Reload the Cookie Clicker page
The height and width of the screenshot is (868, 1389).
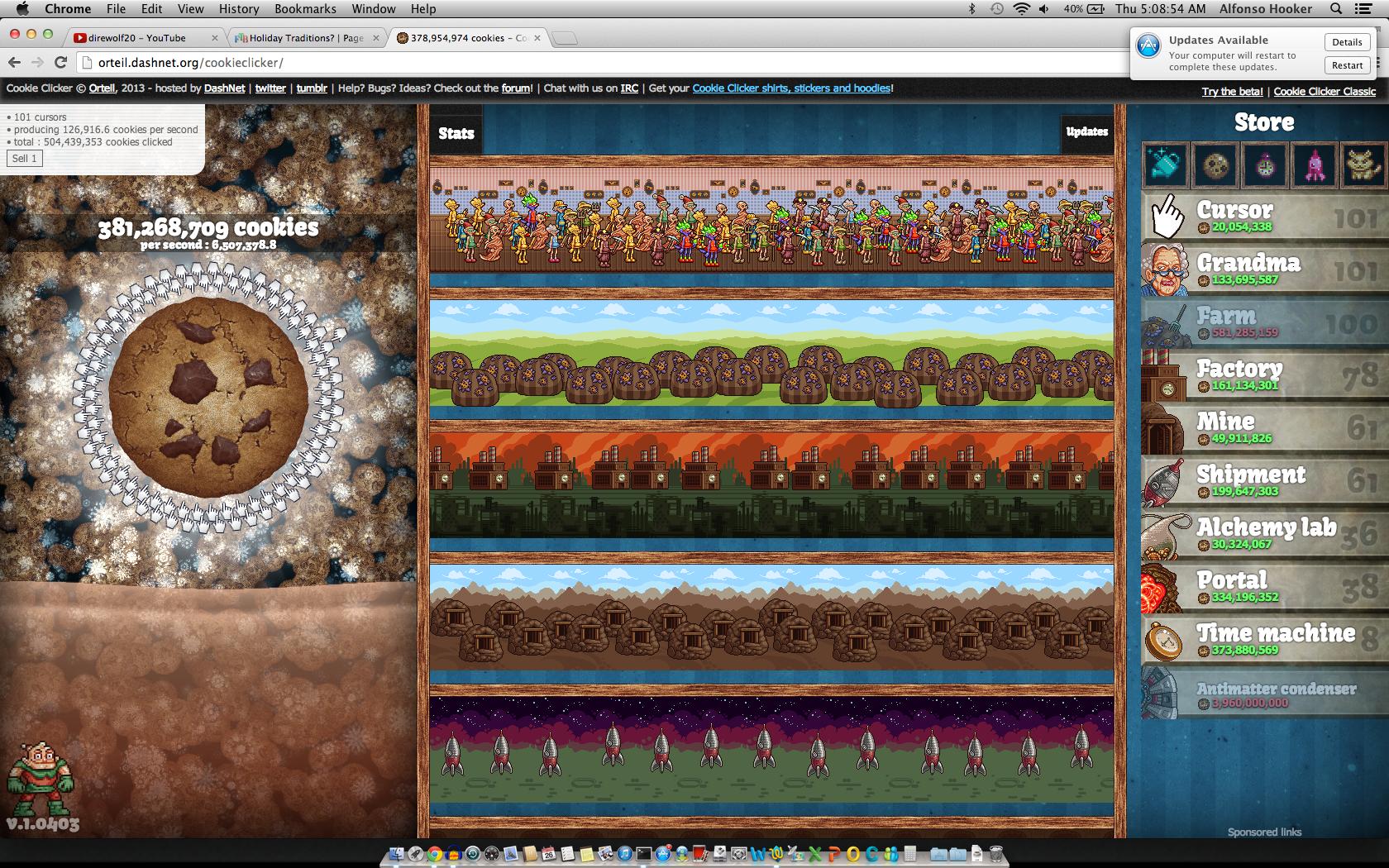[60, 63]
